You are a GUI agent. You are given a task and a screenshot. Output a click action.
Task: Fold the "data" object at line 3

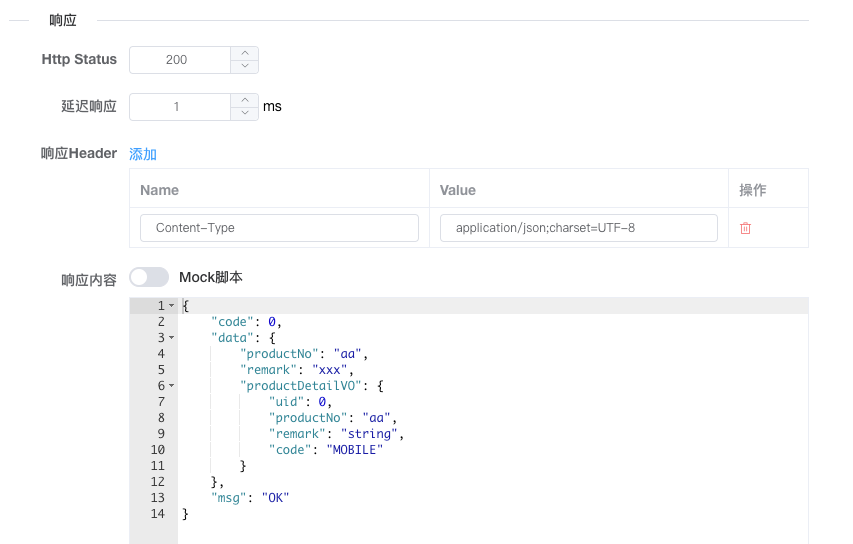pos(171,338)
